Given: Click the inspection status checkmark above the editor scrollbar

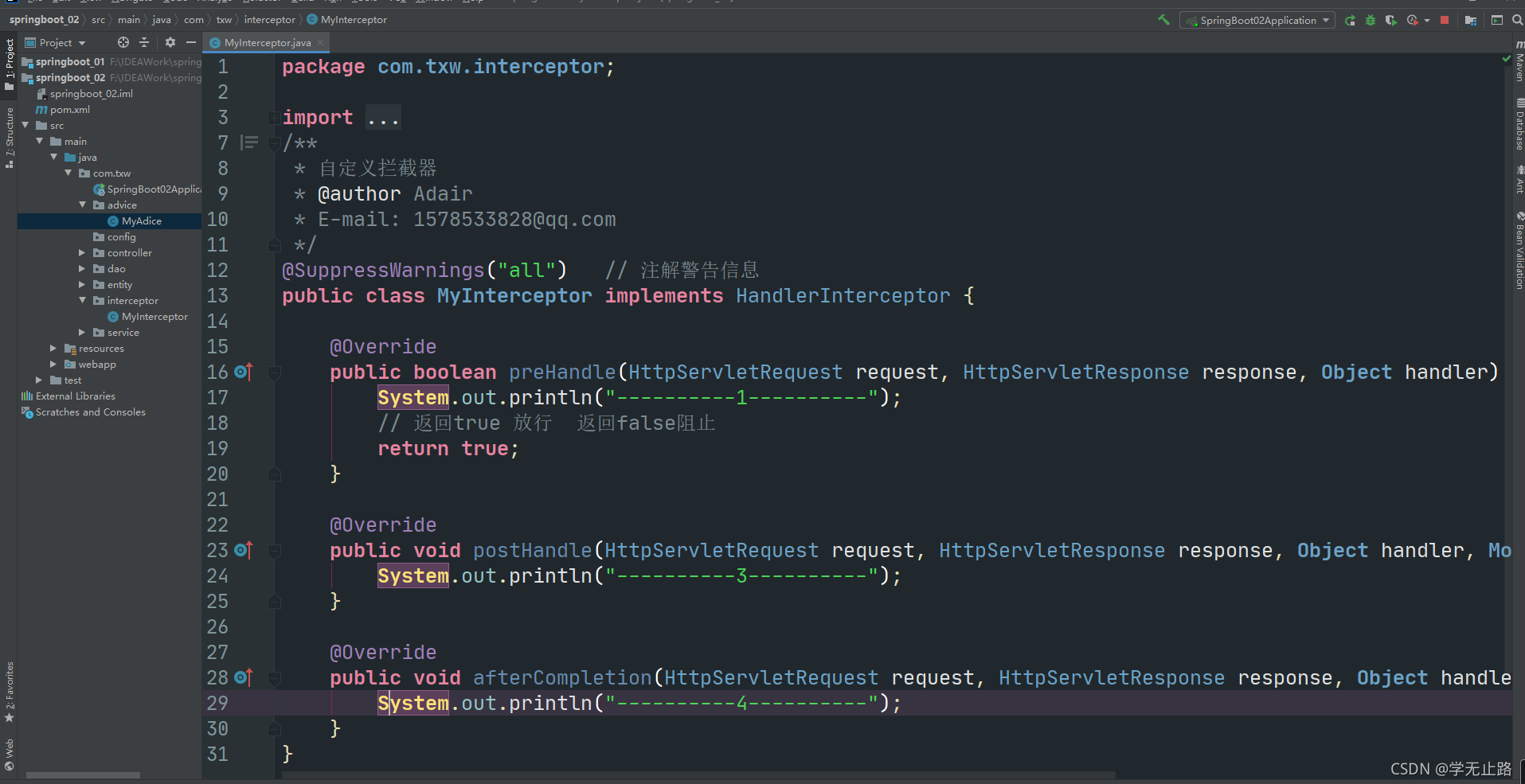Looking at the screenshot, I should (x=1506, y=59).
